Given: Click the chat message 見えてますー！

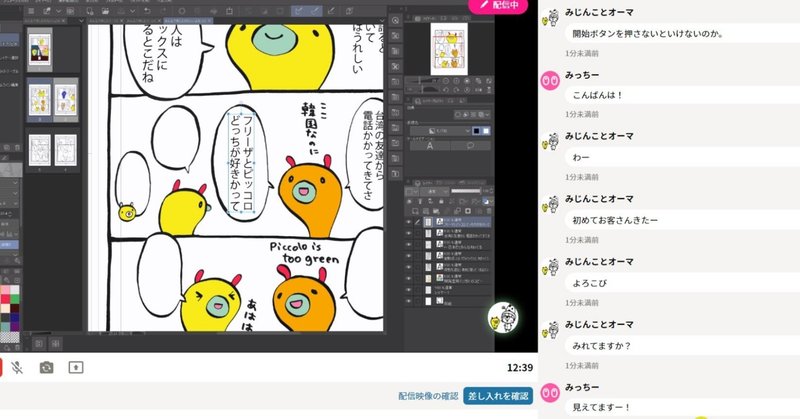Looking at the screenshot, I should click(601, 407).
